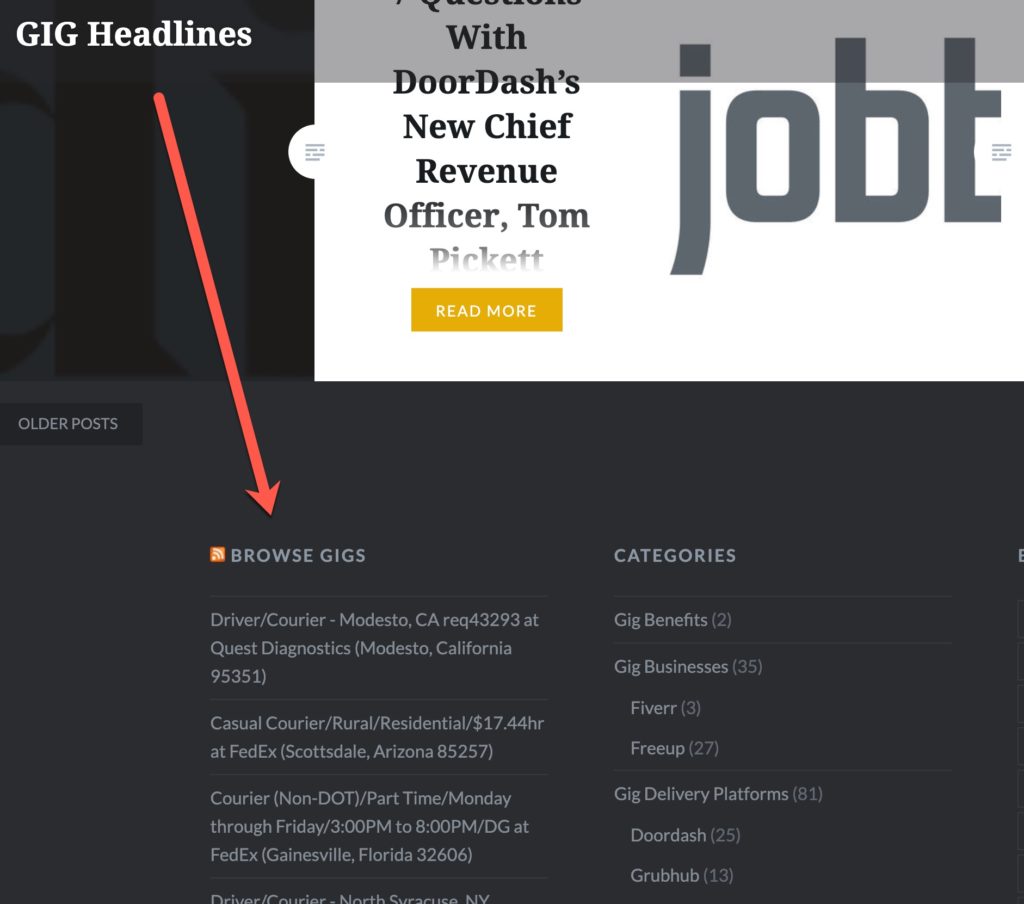Select the Gig Benefits category
The height and width of the screenshot is (904, 1024).
click(660, 619)
